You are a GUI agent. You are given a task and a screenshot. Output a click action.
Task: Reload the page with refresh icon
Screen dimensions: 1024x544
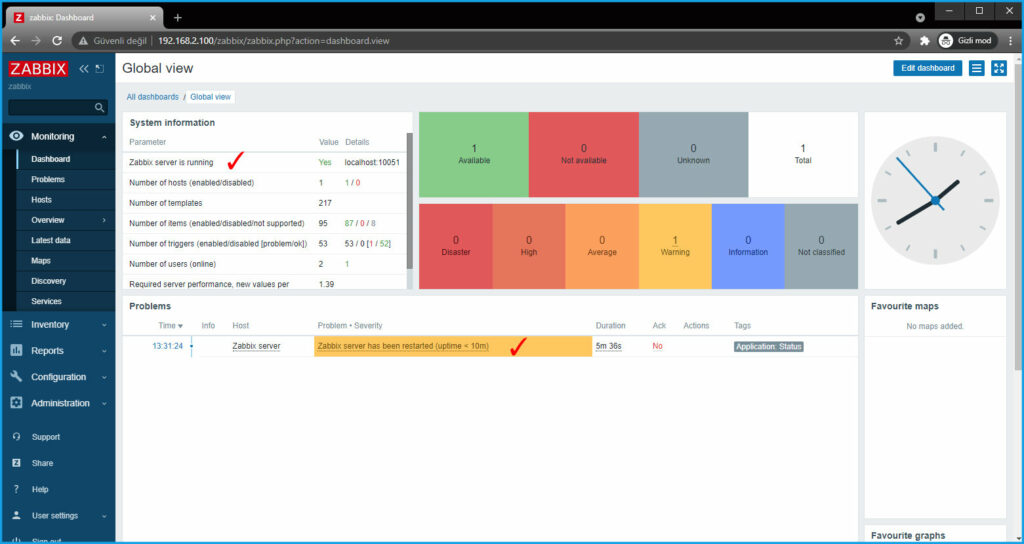[x=57, y=40]
